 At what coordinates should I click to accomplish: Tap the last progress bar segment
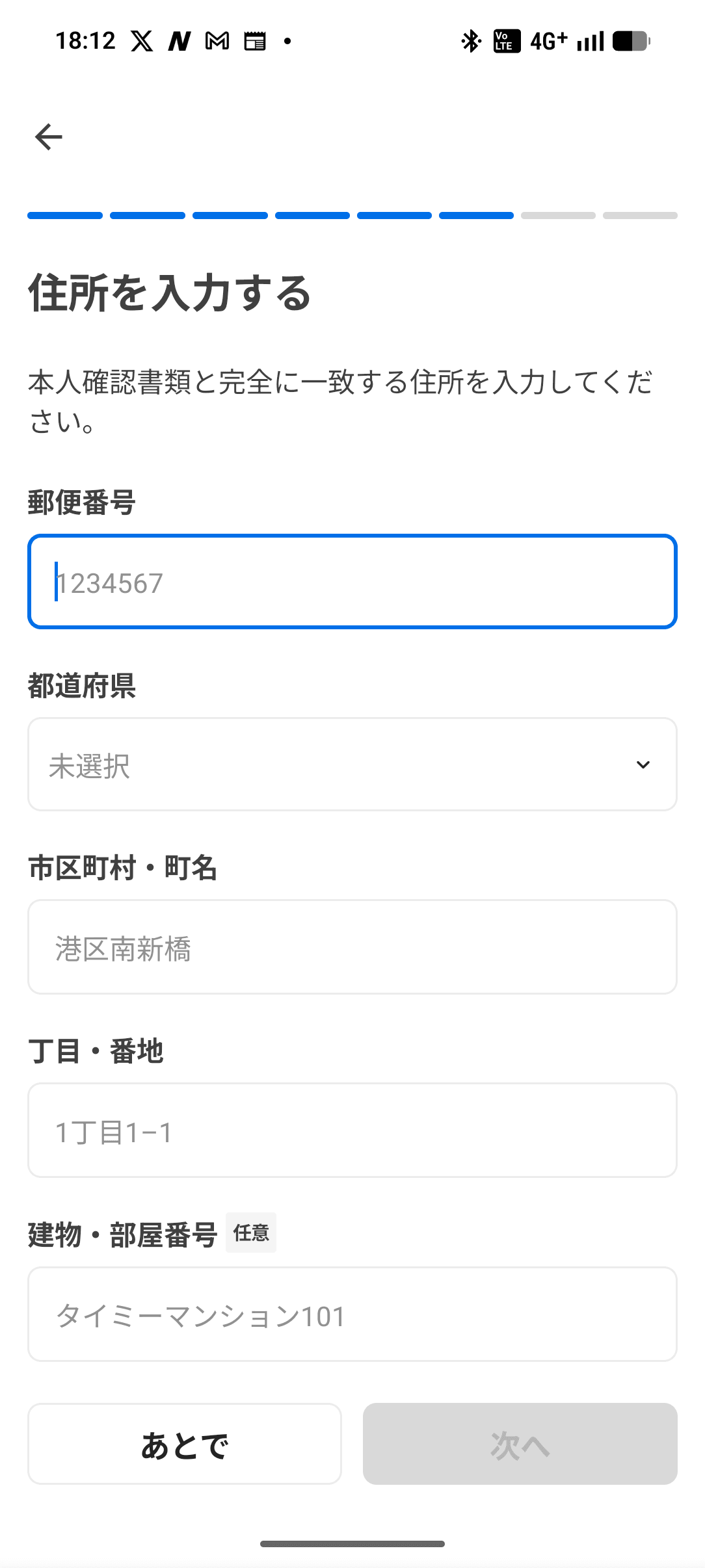640,216
